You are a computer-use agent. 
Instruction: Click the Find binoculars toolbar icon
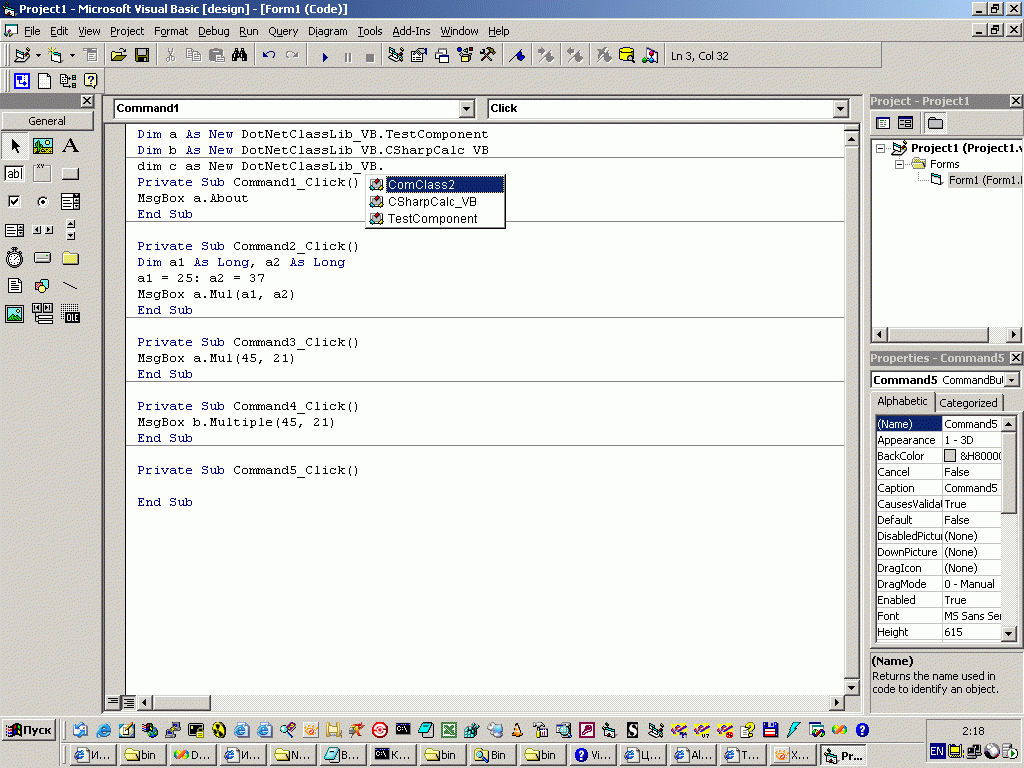point(239,56)
